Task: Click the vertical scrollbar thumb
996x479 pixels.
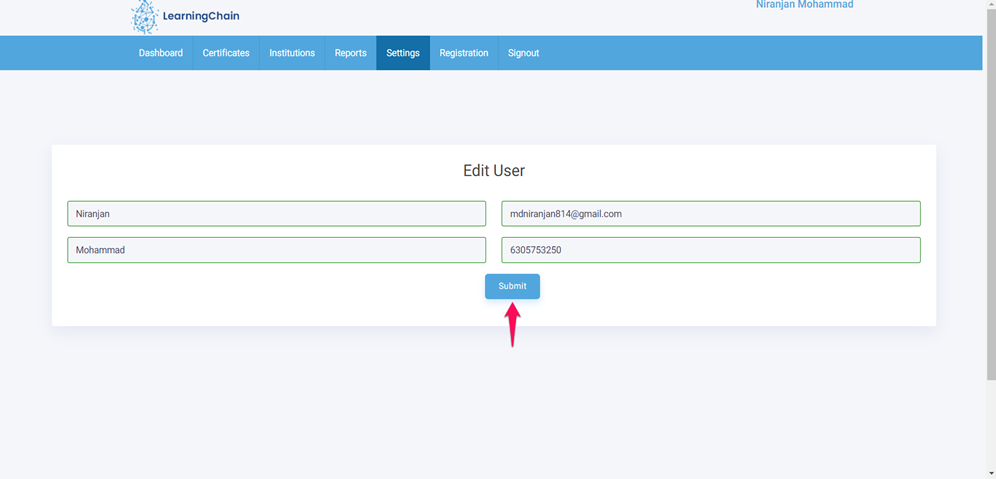Action: tap(990, 190)
